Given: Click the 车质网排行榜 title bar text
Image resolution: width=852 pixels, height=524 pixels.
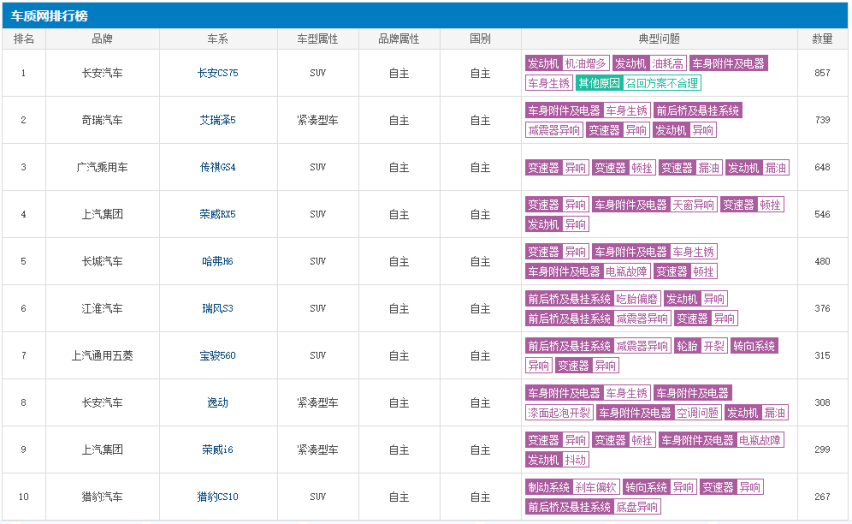Looking at the screenshot, I should tap(49, 16).
